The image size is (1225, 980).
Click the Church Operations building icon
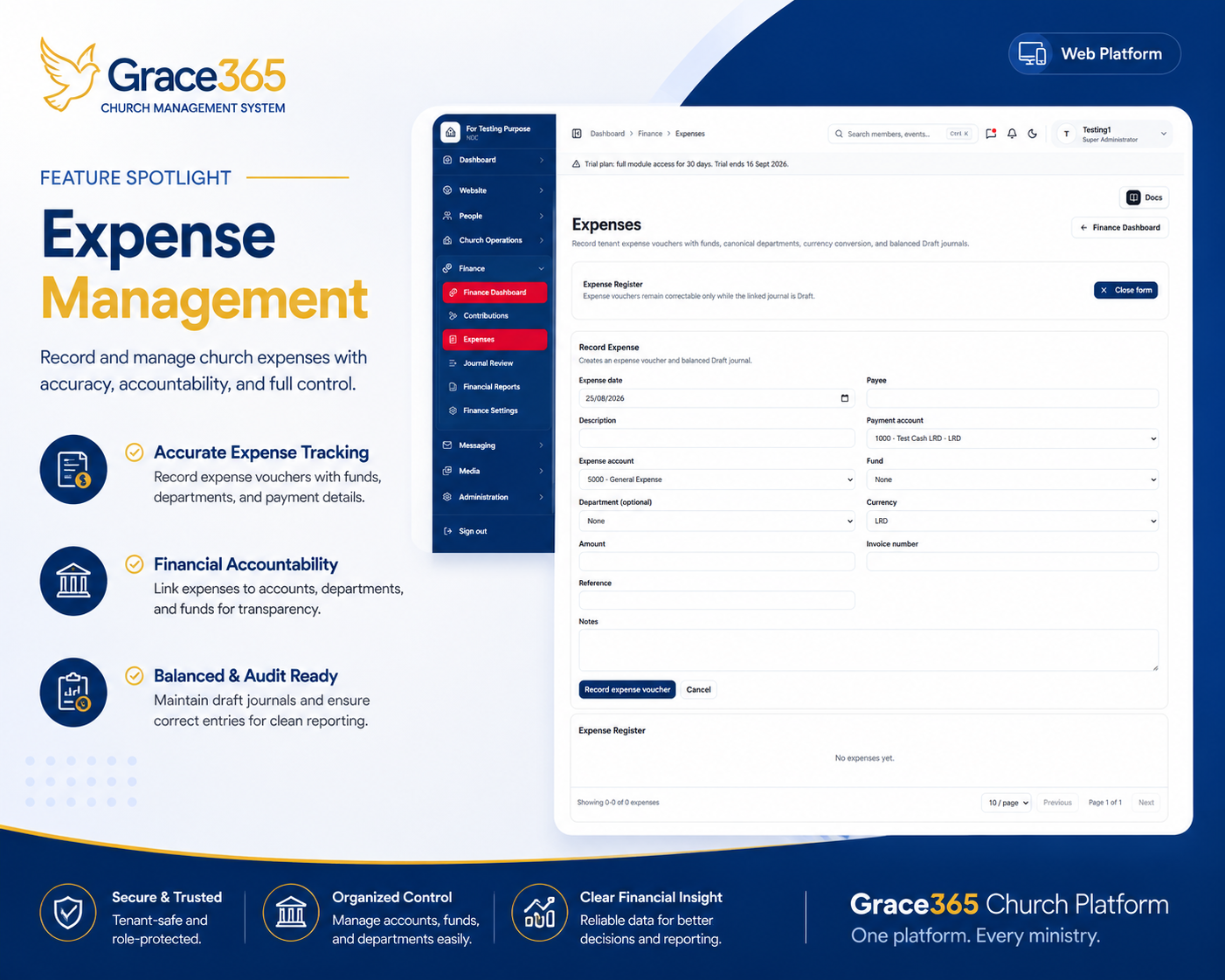447,240
